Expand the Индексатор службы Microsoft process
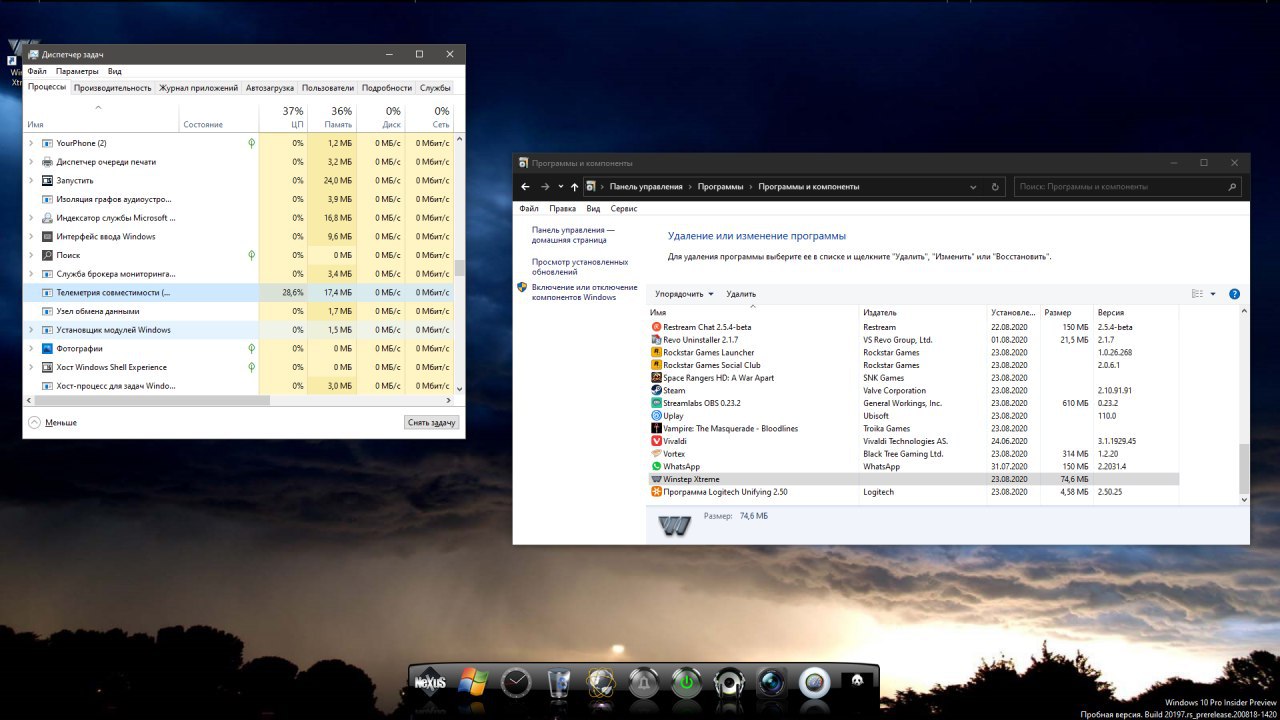The height and width of the screenshot is (720, 1280). [x=31, y=218]
